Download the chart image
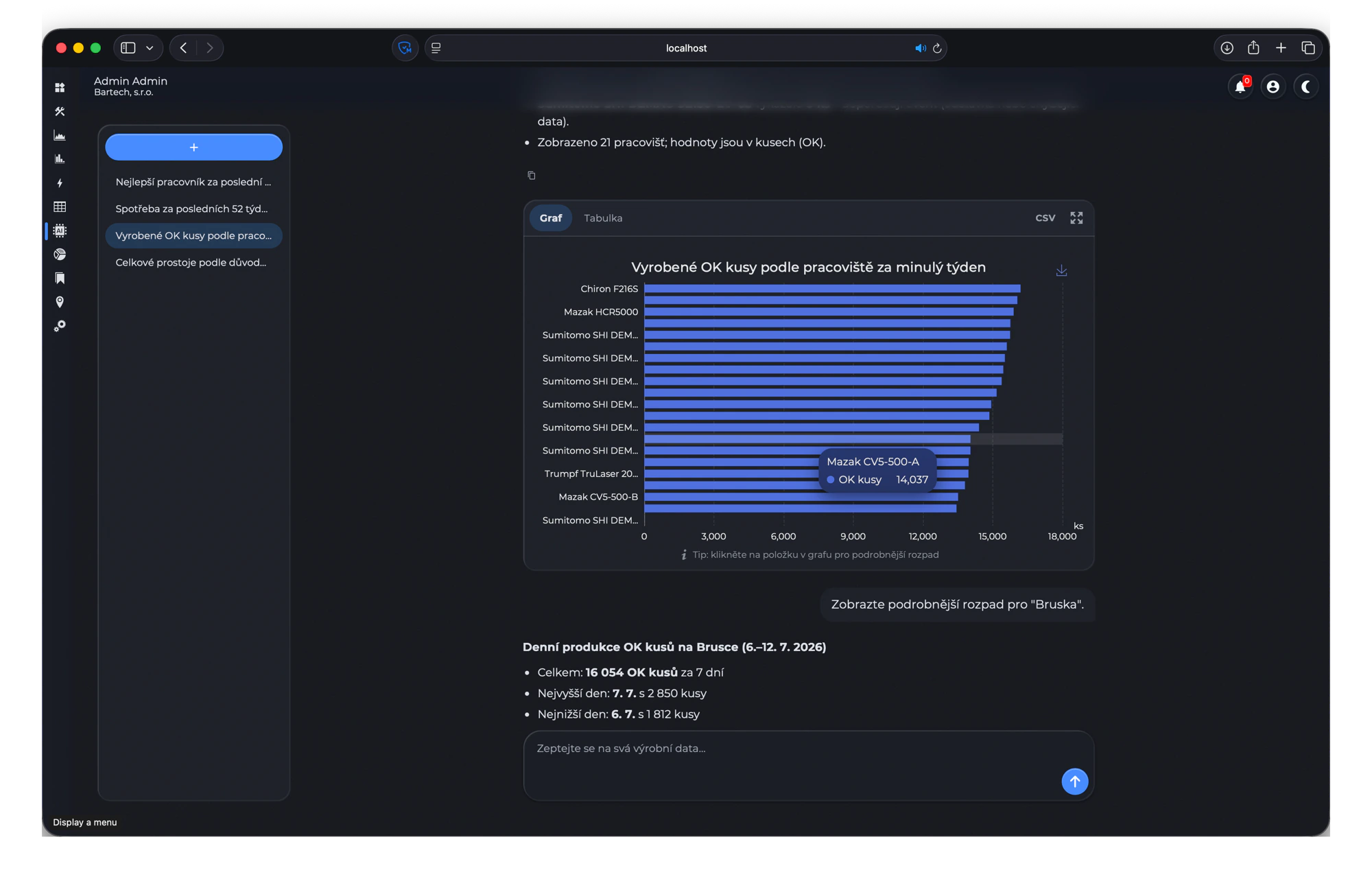The image size is (1372, 892). 1061,270
